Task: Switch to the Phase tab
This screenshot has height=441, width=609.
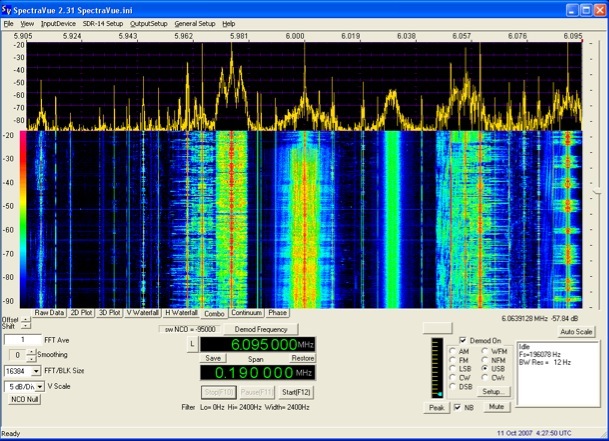Action: pyautogui.click(x=277, y=313)
